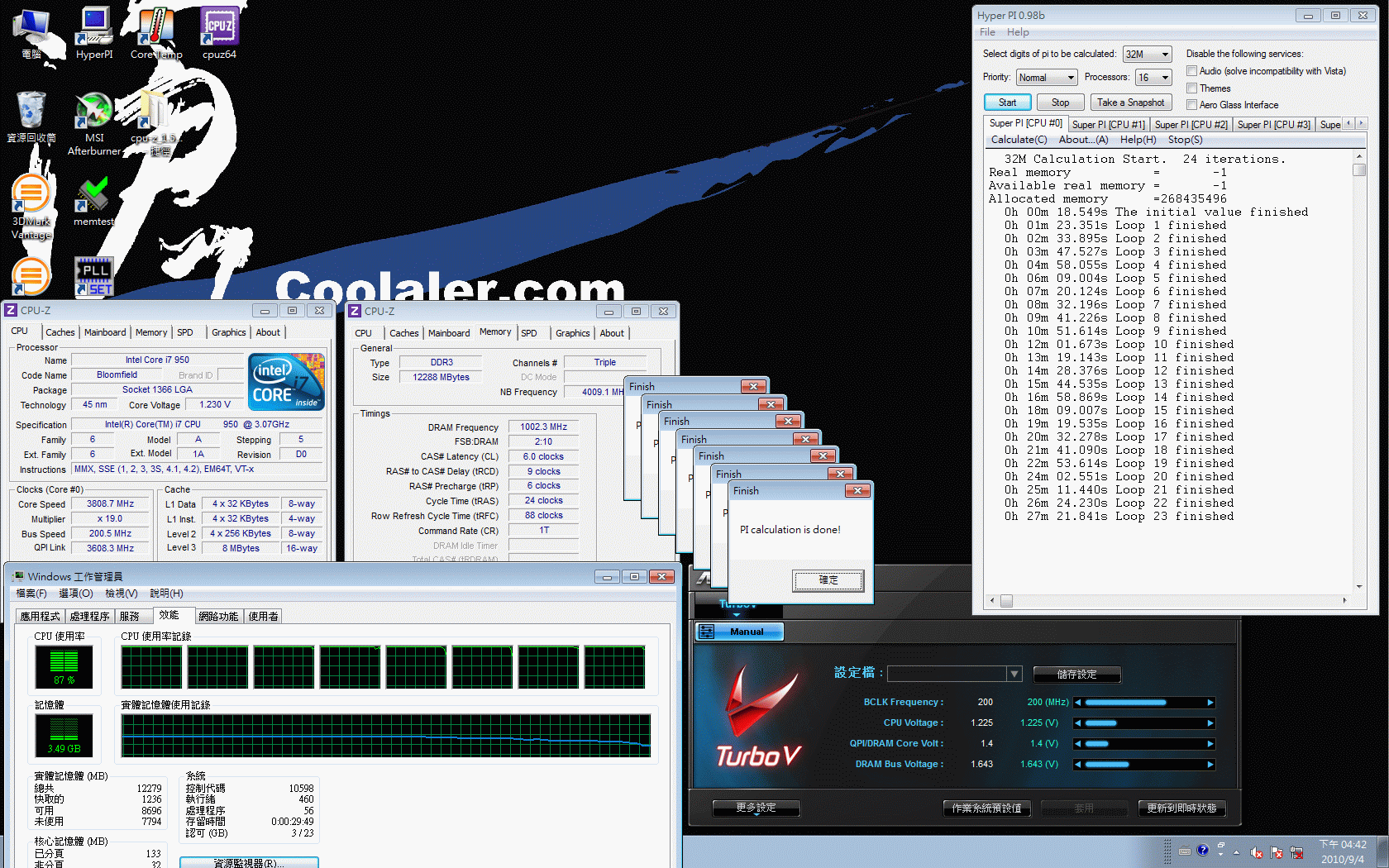Click TurboV refresh to live status button

coord(1181,808)
